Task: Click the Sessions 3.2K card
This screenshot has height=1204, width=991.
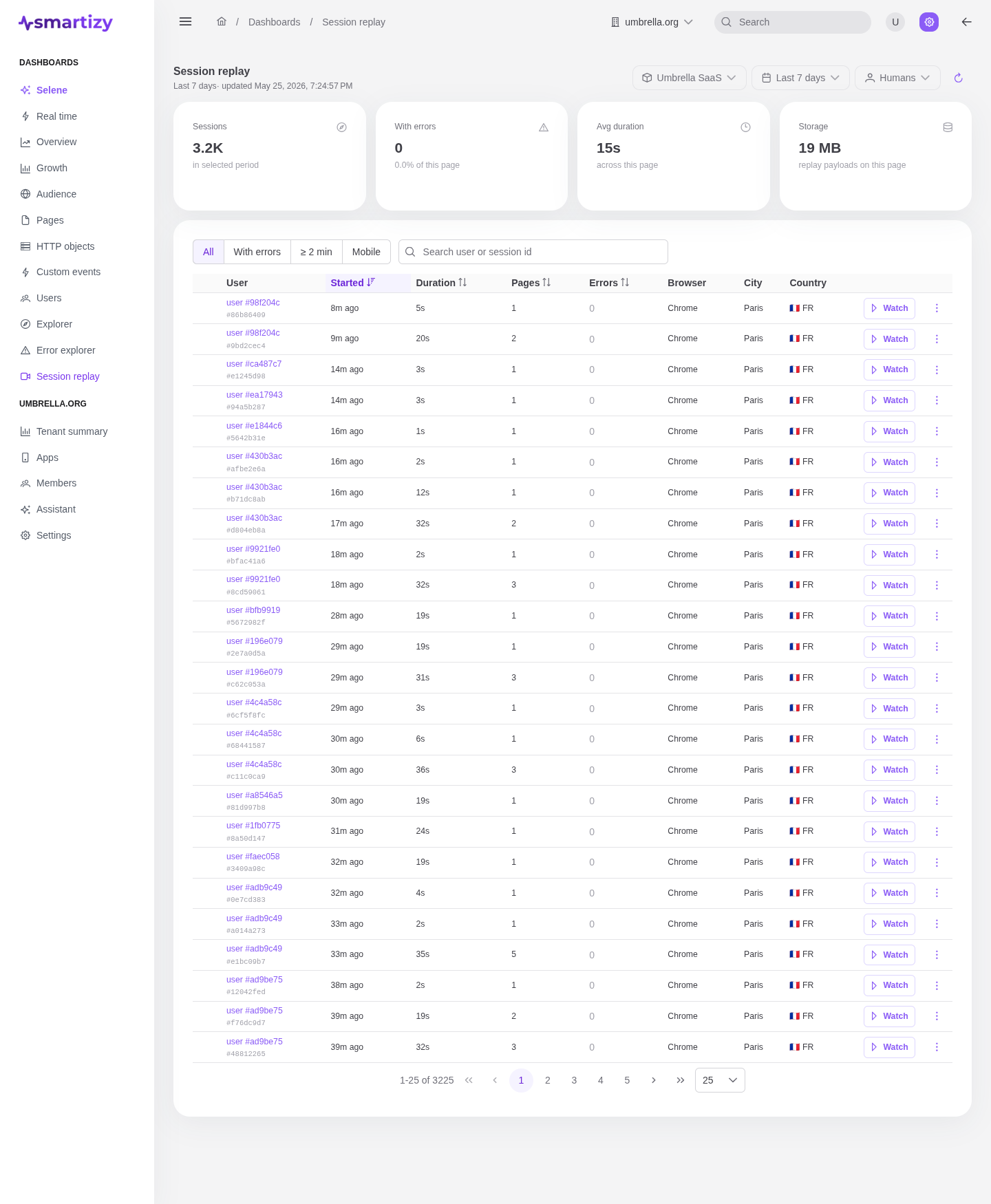Action: click(270, 156)
